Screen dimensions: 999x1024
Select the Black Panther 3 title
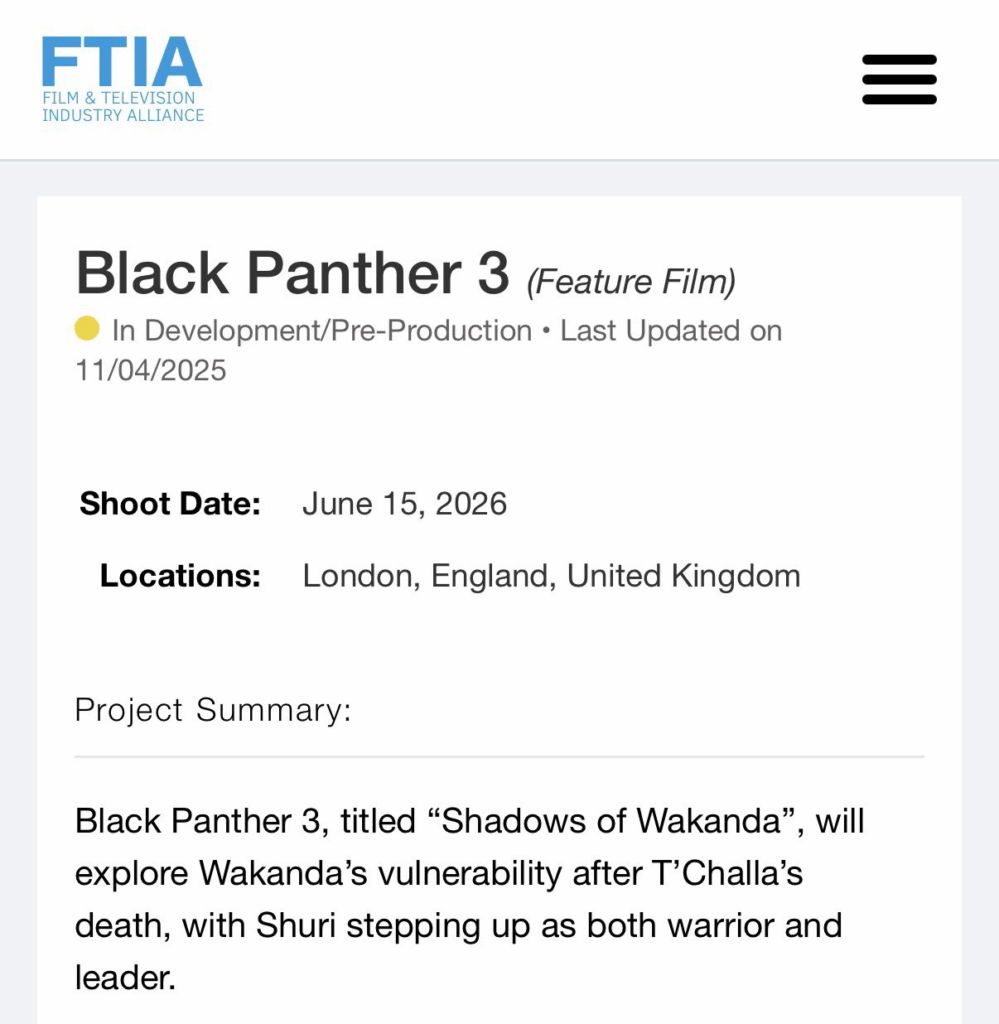(x=292, y=272)
